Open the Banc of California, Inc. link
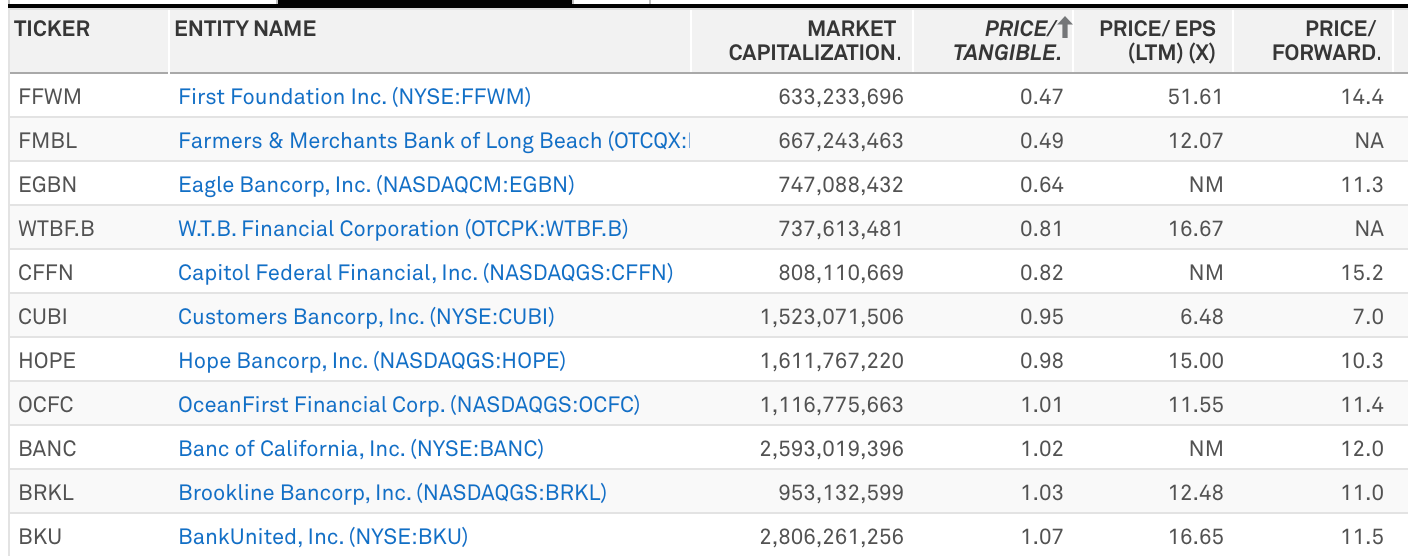Image resolution: width=1408 pixels, height=556 pixels. (361, 449)
